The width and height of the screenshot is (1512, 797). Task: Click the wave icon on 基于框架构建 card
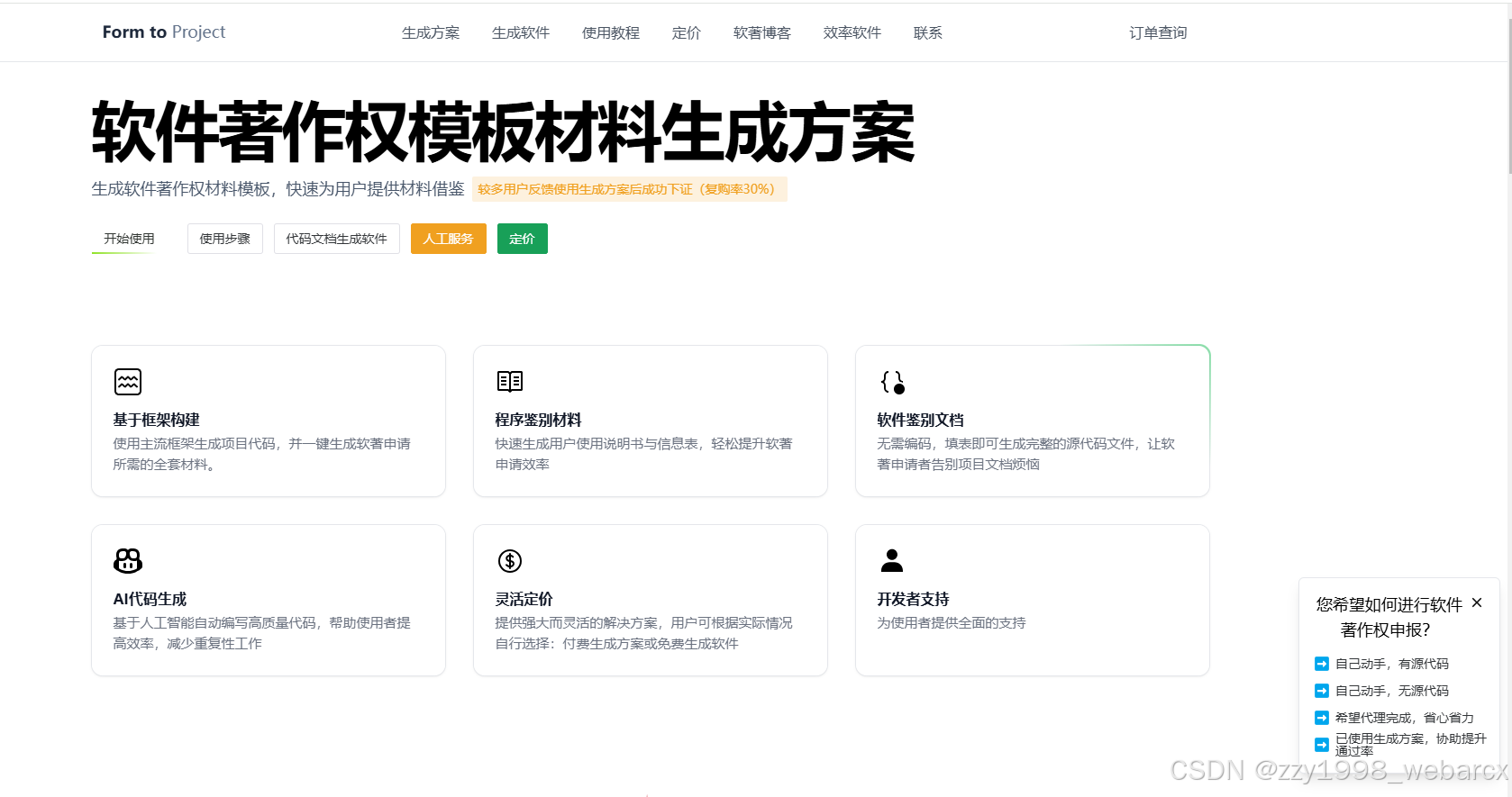coord(128,382)
